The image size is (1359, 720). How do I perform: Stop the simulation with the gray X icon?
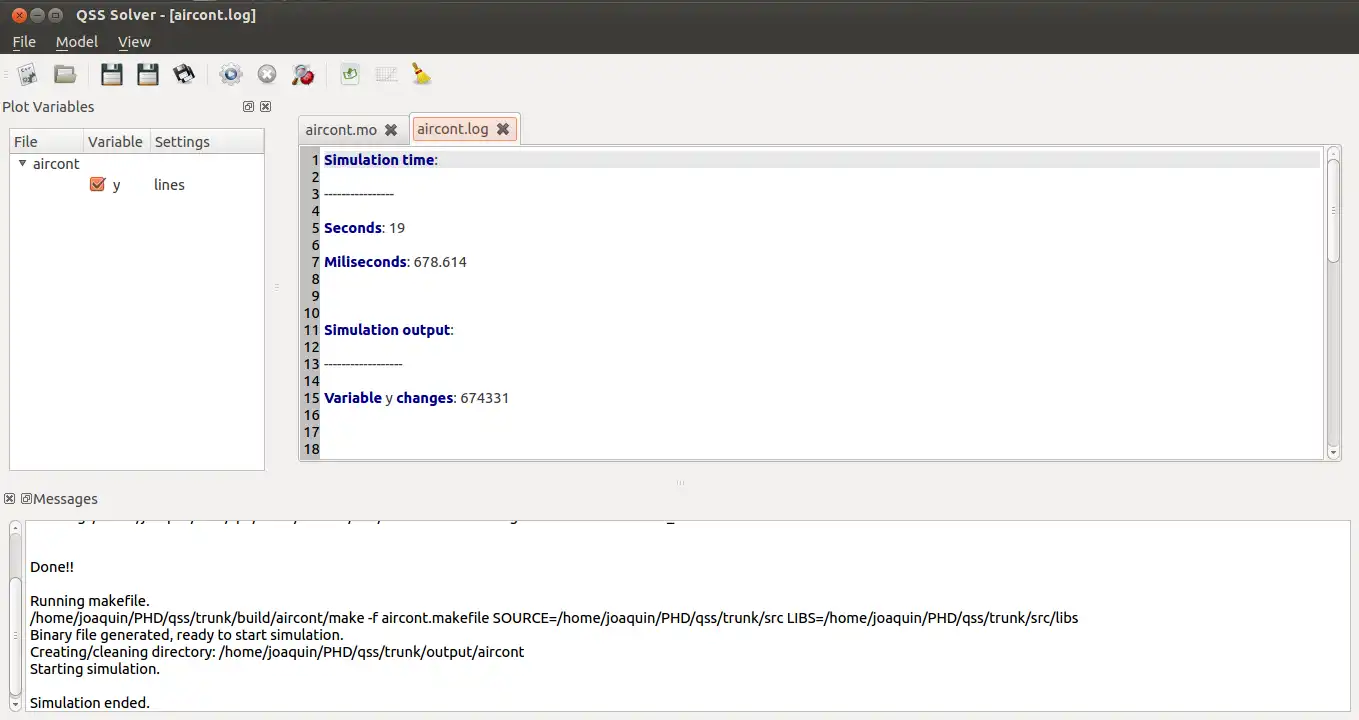pyautogui.click(x=267, y=74)
